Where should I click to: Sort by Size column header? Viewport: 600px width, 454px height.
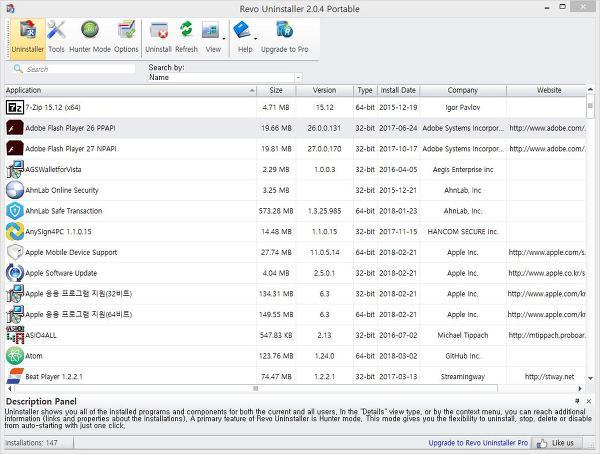click(276, 90)
